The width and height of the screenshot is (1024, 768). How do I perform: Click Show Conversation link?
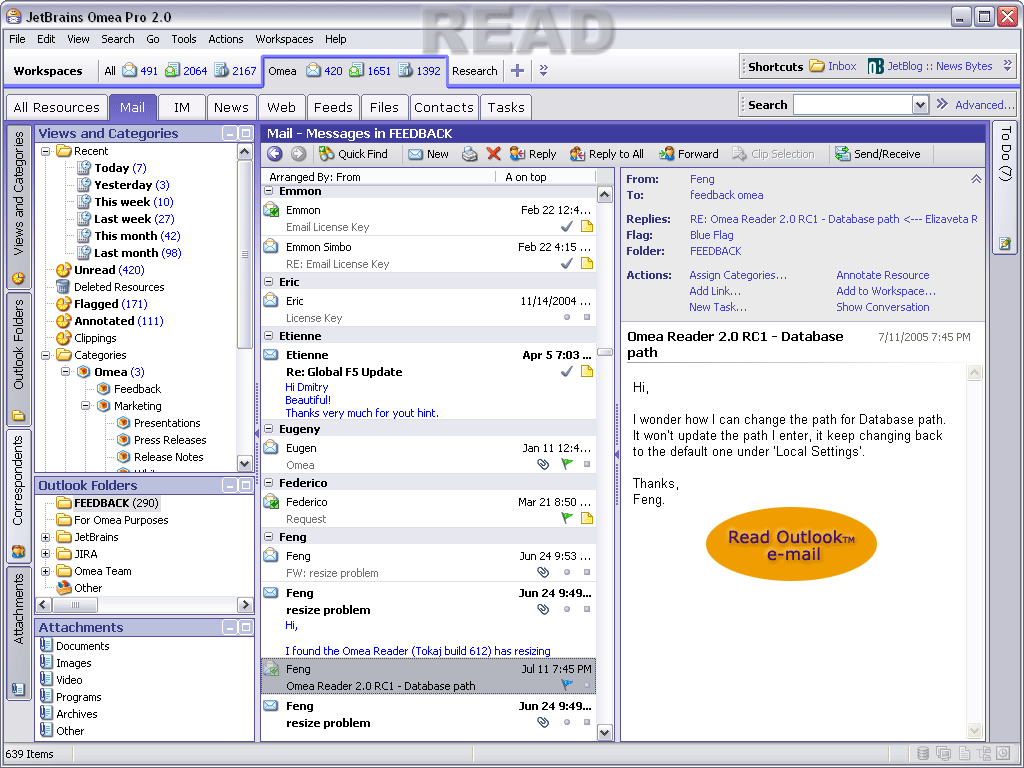coord(882,307)
